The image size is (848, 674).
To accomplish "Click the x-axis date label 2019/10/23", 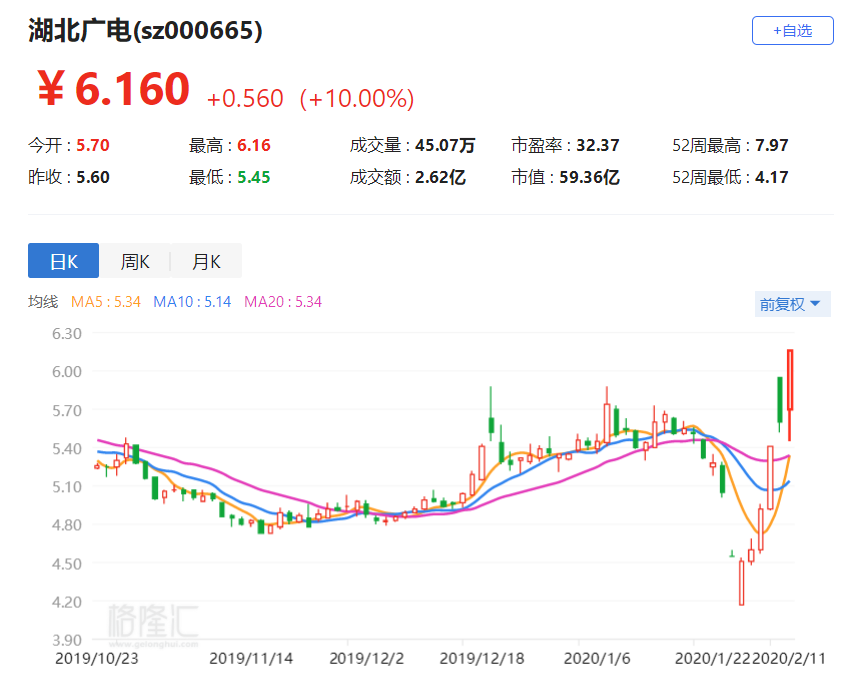I will pyautogui.click(x=96, y=658).
